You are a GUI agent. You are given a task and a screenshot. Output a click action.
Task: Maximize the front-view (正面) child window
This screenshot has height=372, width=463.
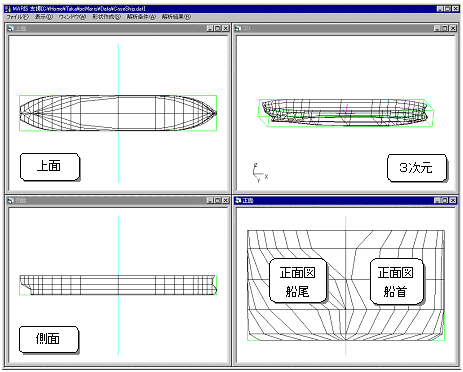pos(445,200)
